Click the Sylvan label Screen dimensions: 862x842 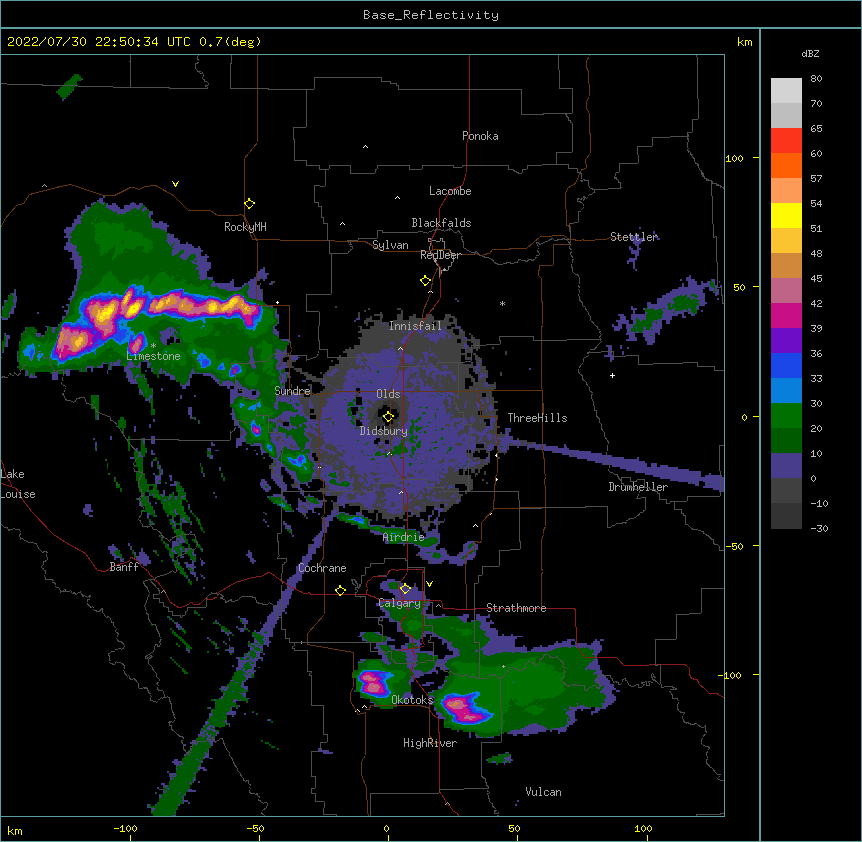(x=390, y=245)
